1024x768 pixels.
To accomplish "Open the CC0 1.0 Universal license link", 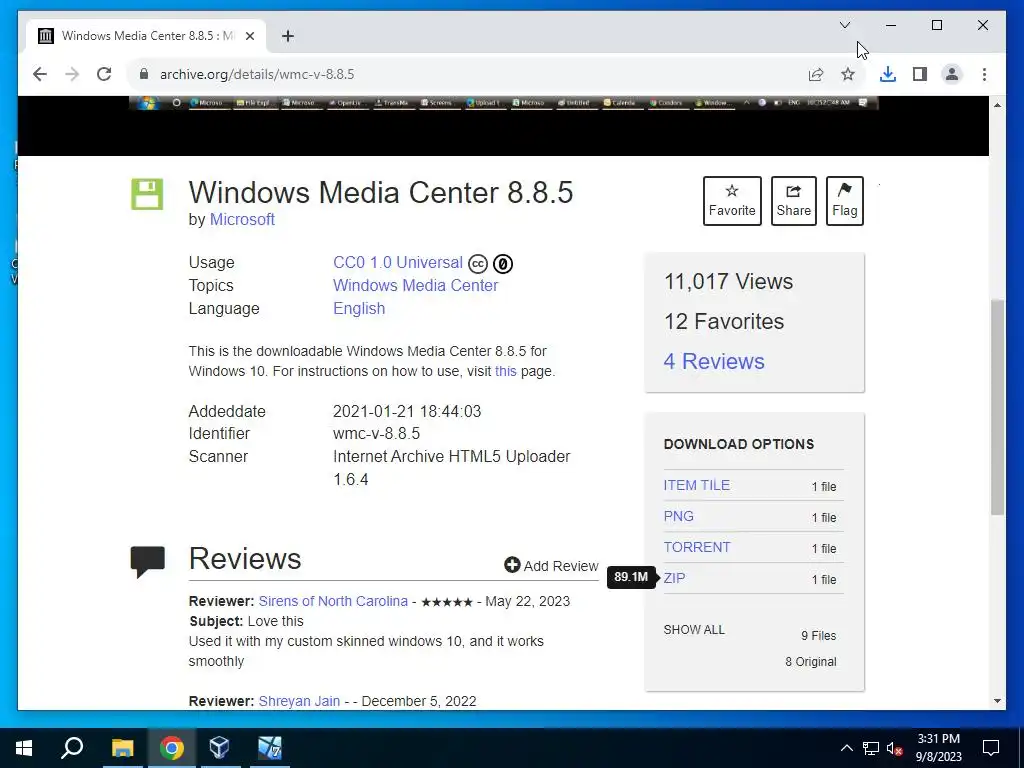I will pos(398,263).
